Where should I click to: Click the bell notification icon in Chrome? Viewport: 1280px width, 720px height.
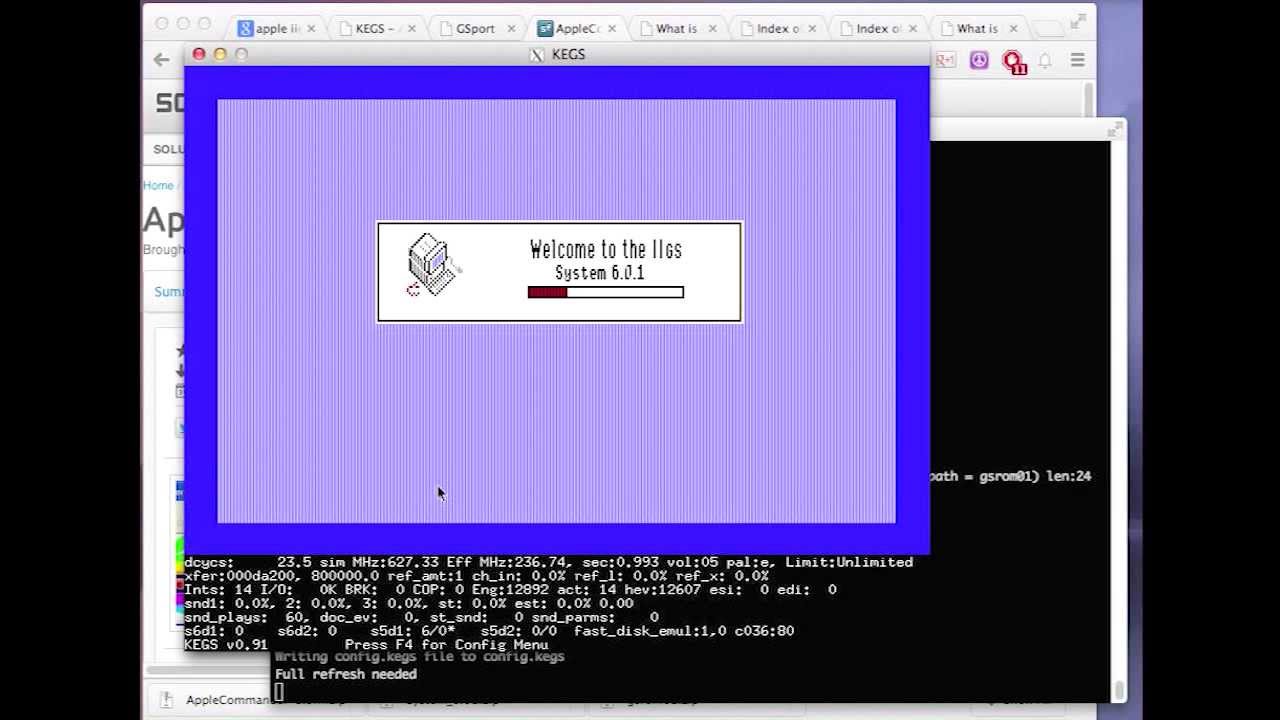1045,61
